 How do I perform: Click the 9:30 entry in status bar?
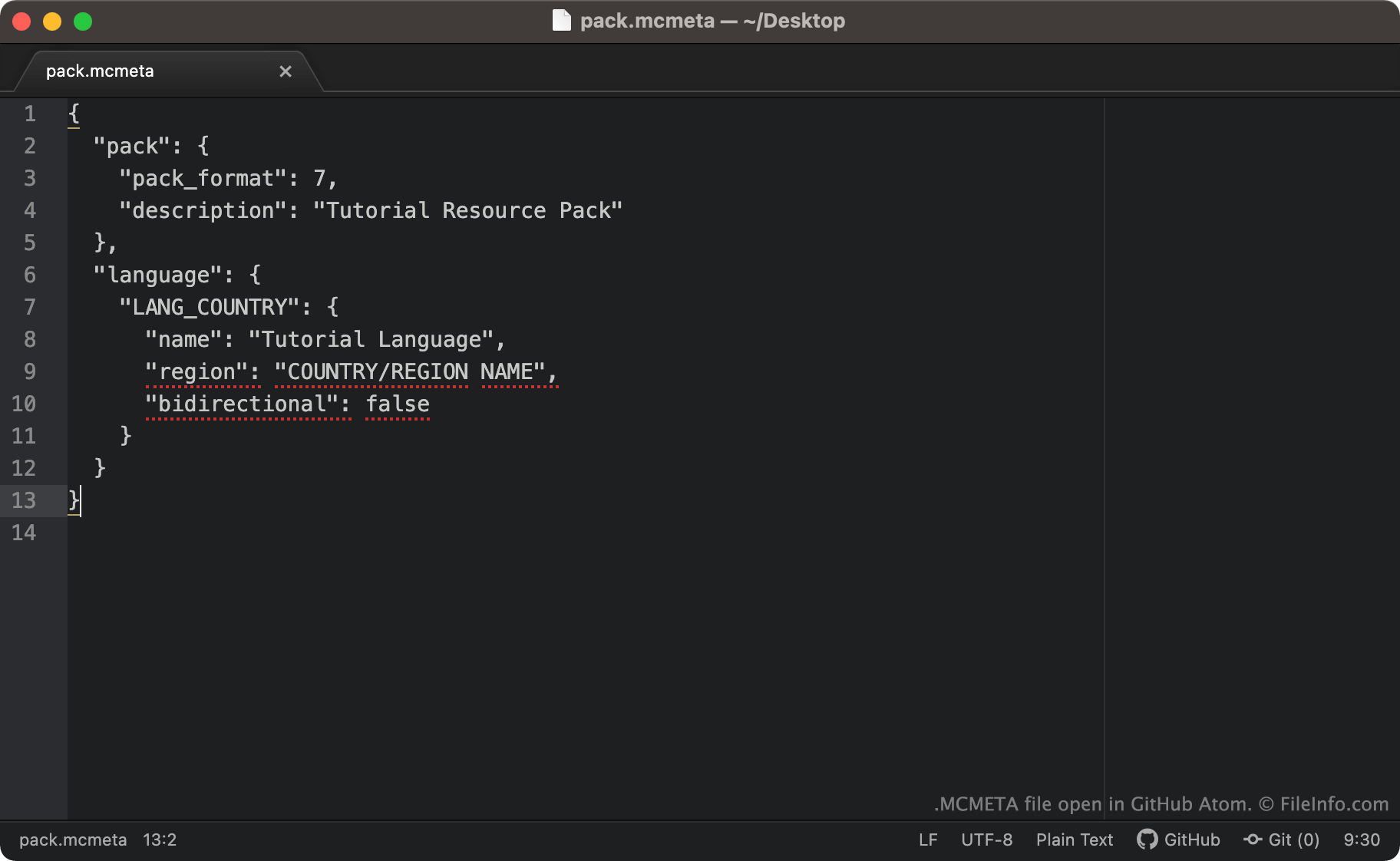pos(1362,840)
